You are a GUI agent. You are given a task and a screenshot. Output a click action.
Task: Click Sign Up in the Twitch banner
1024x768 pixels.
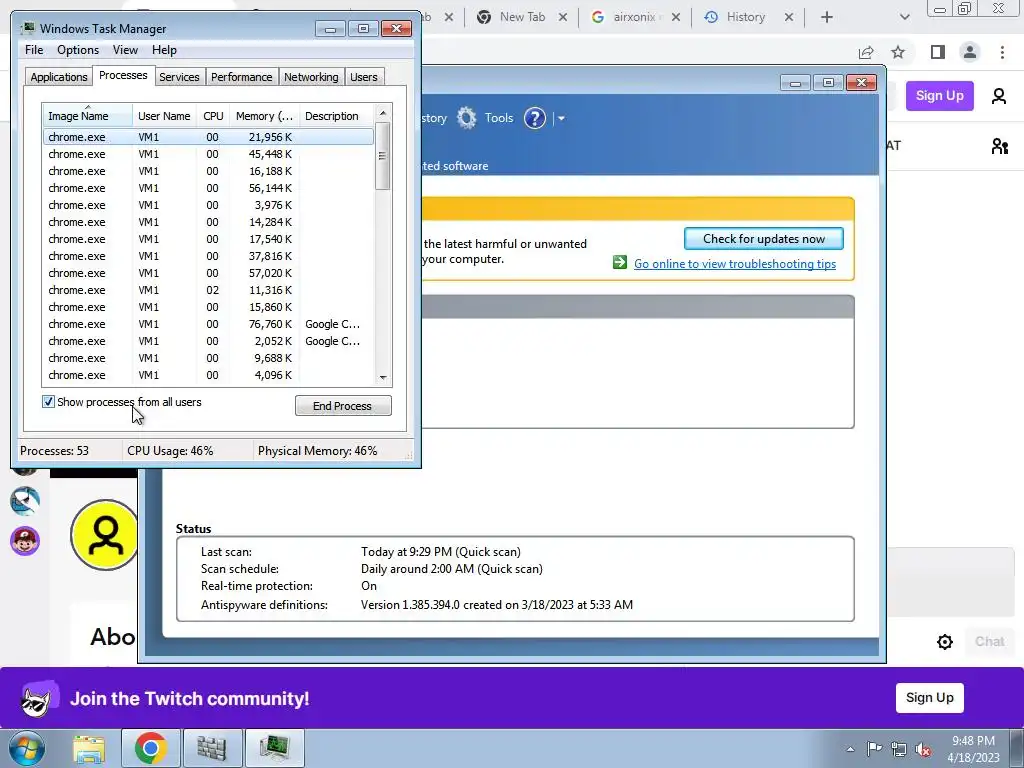pos(929,697)
